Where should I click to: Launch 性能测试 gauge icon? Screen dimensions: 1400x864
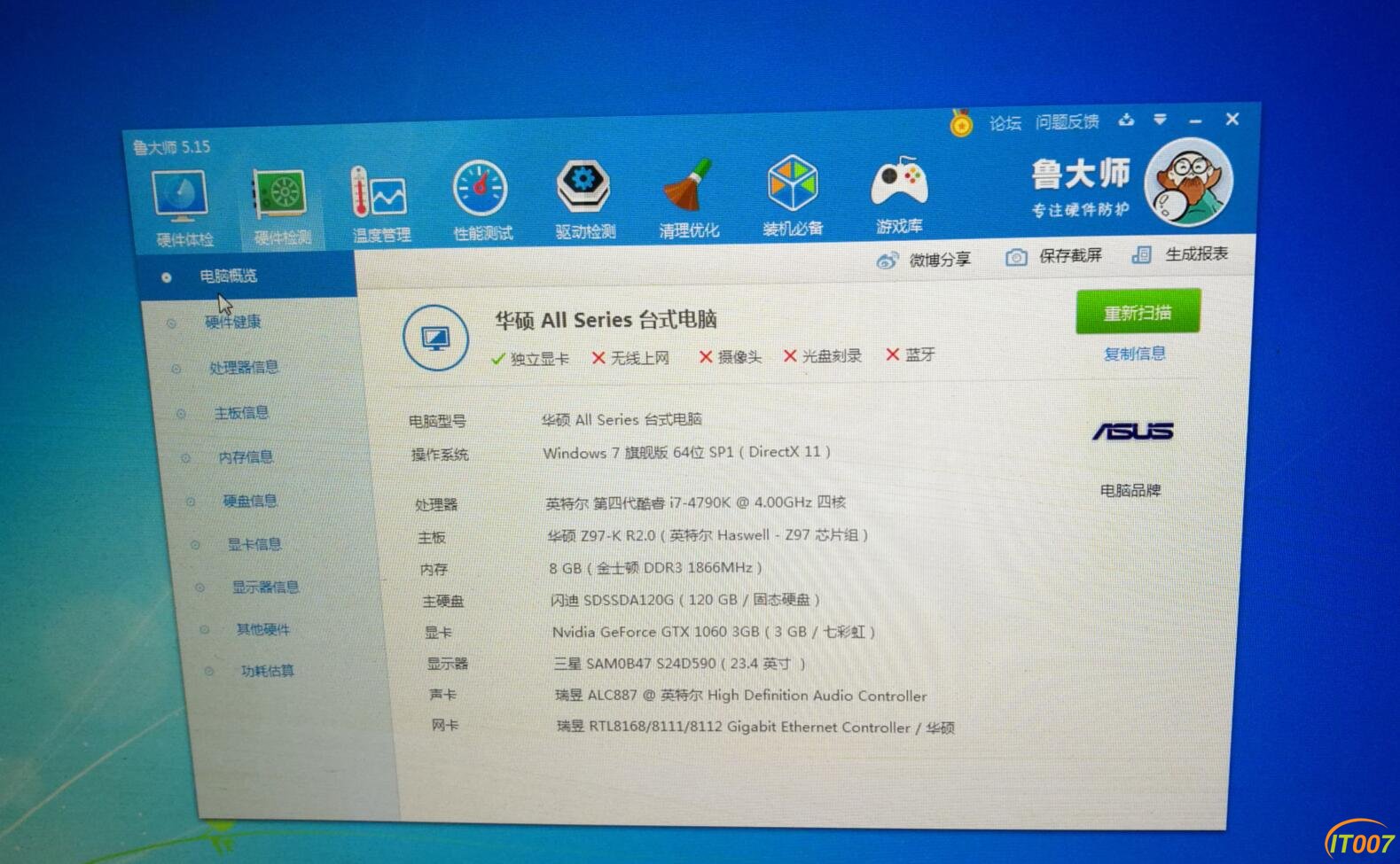pos(481,190)
